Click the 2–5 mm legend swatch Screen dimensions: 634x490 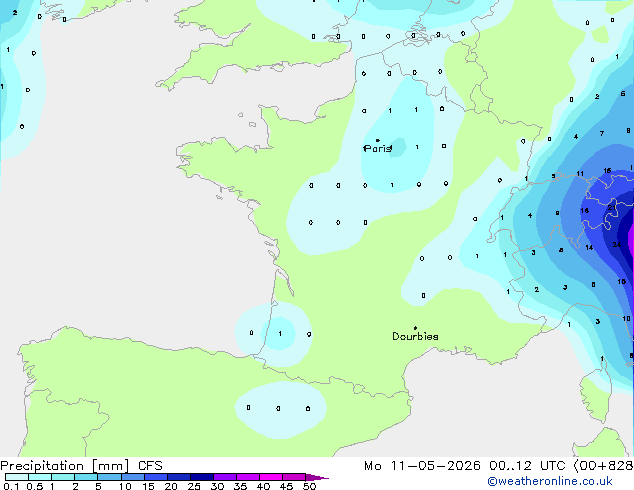pos(86,477)
